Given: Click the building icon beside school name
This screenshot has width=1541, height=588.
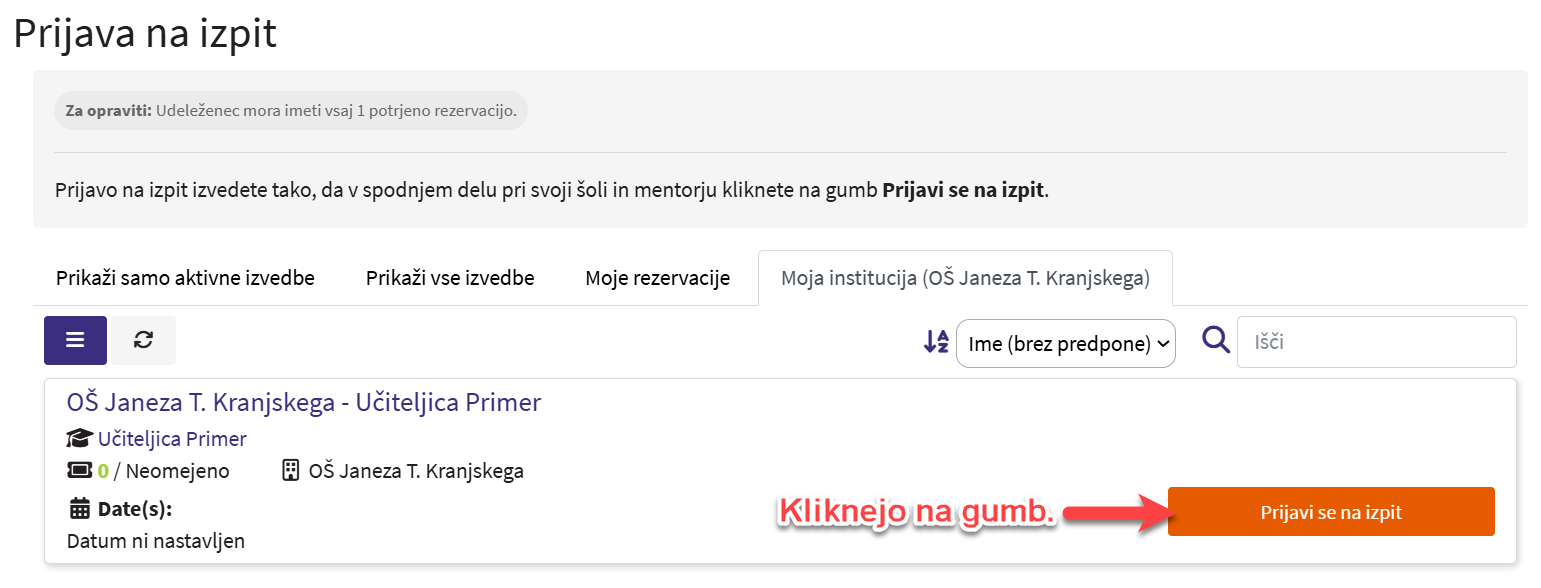Looking at the screenshot, I should click(x=291, y=471).
